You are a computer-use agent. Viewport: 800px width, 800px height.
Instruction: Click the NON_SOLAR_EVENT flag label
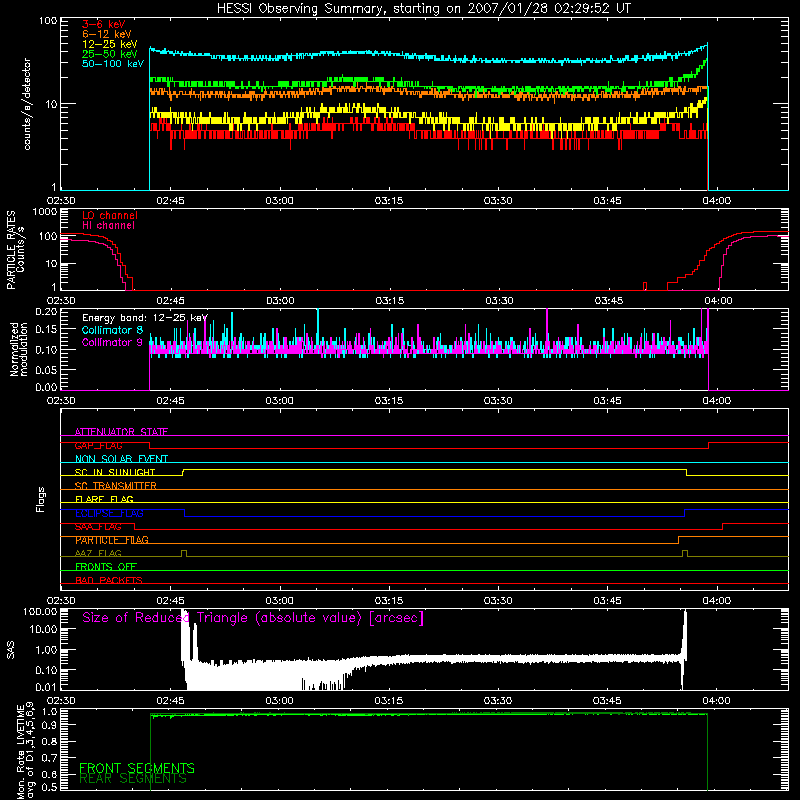[121, 459]
